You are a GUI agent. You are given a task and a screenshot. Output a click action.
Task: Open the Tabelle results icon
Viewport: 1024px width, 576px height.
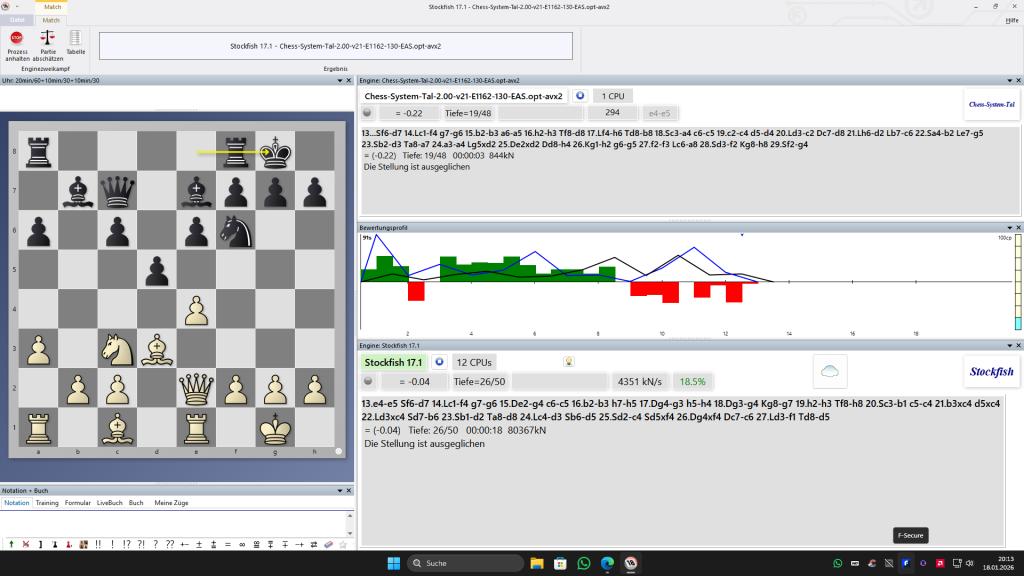(x=76, y=38)
